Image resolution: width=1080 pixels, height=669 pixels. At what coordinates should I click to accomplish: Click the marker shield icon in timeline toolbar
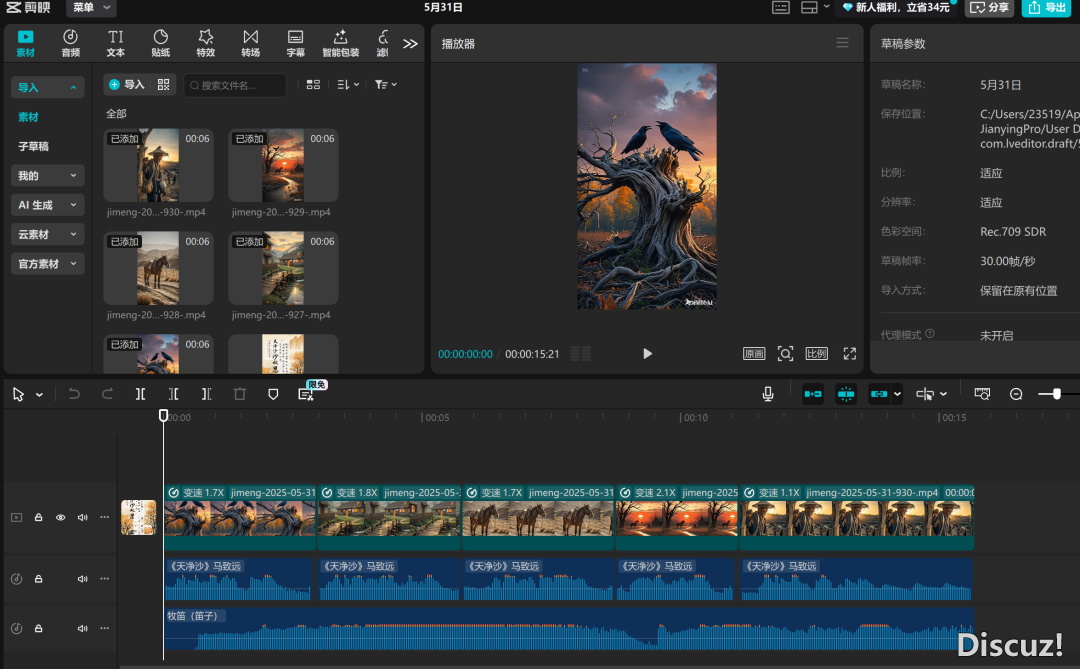tap(273, 394)
